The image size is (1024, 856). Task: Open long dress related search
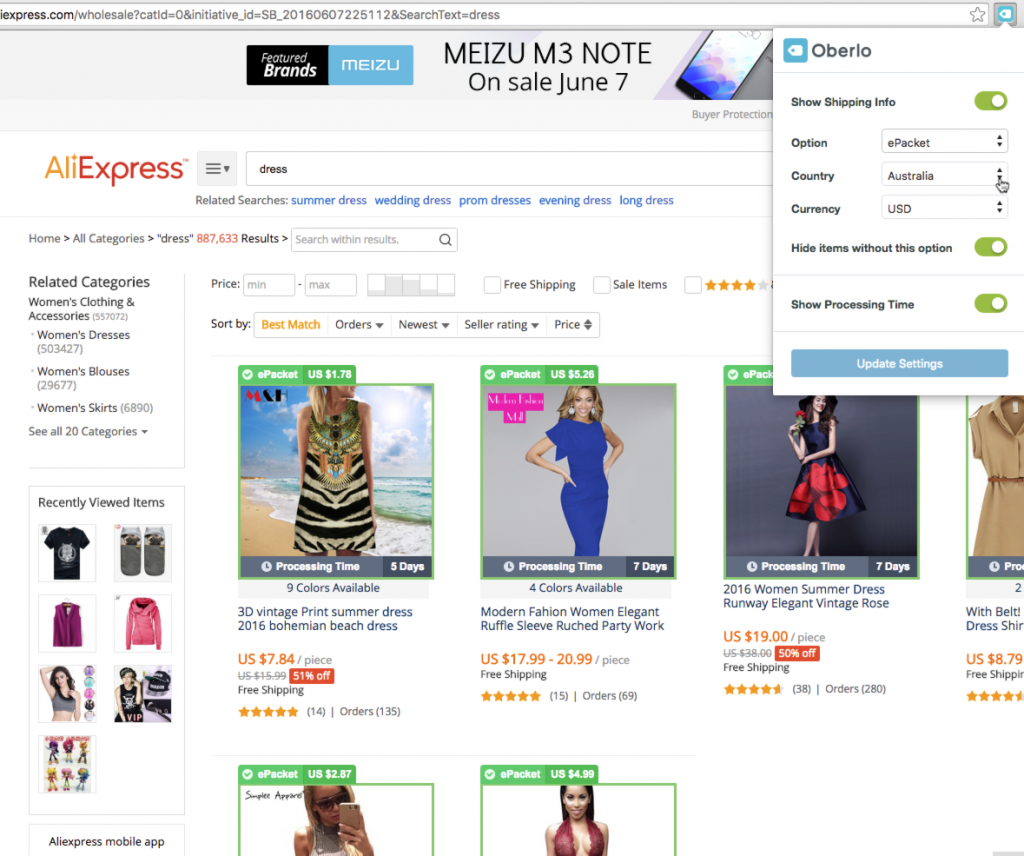647,200
